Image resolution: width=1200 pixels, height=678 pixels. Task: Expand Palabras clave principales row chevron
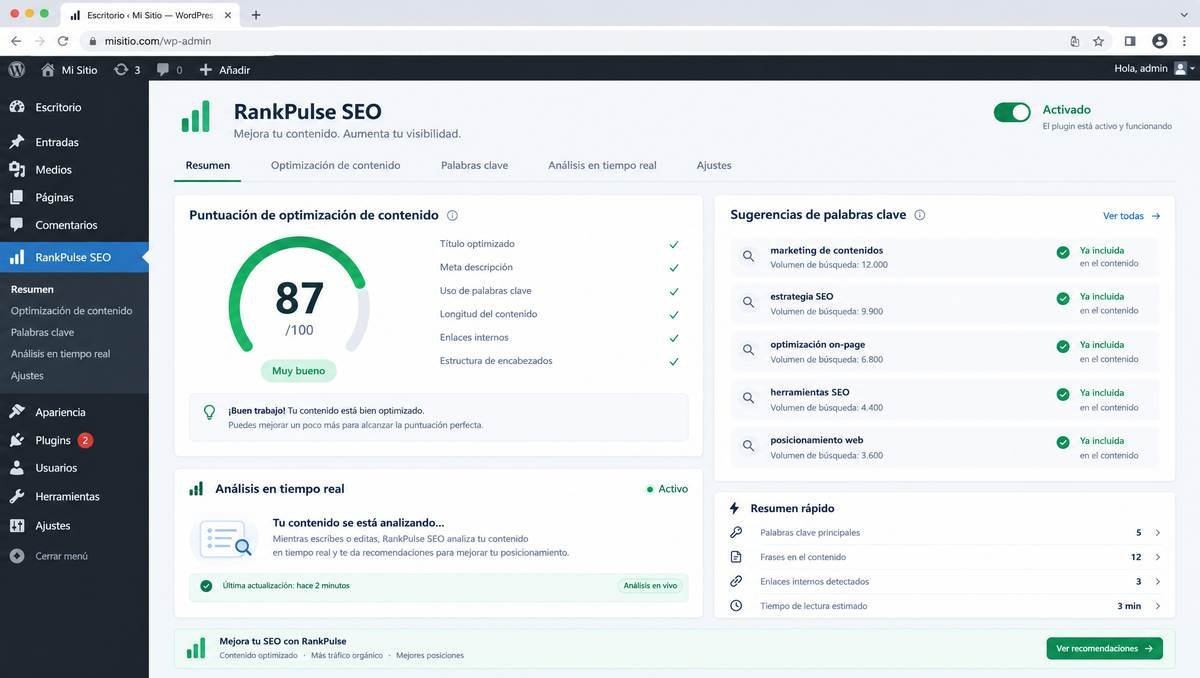coord(1158,533)
